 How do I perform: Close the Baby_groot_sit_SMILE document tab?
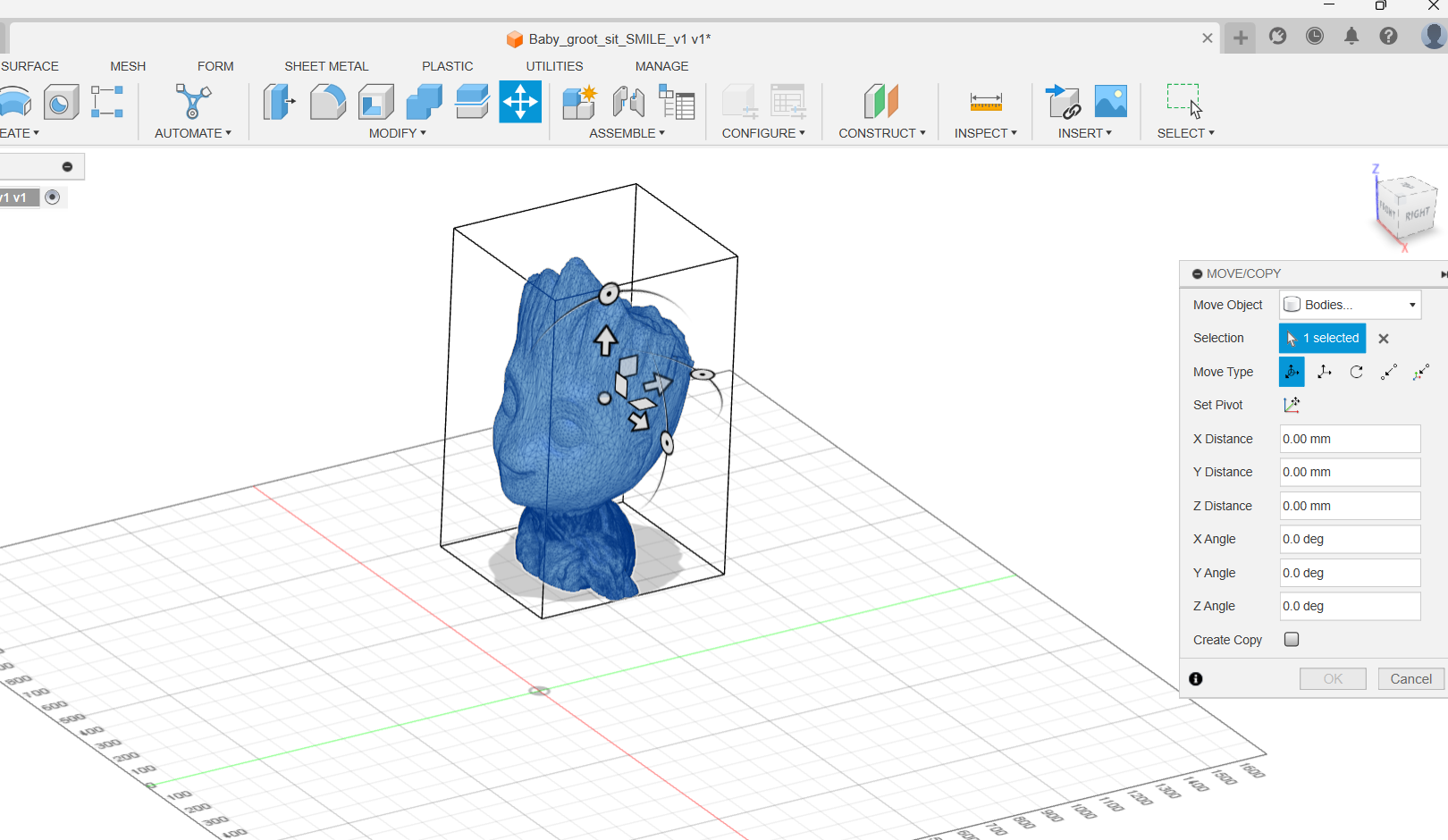[x=1208, y=38]
